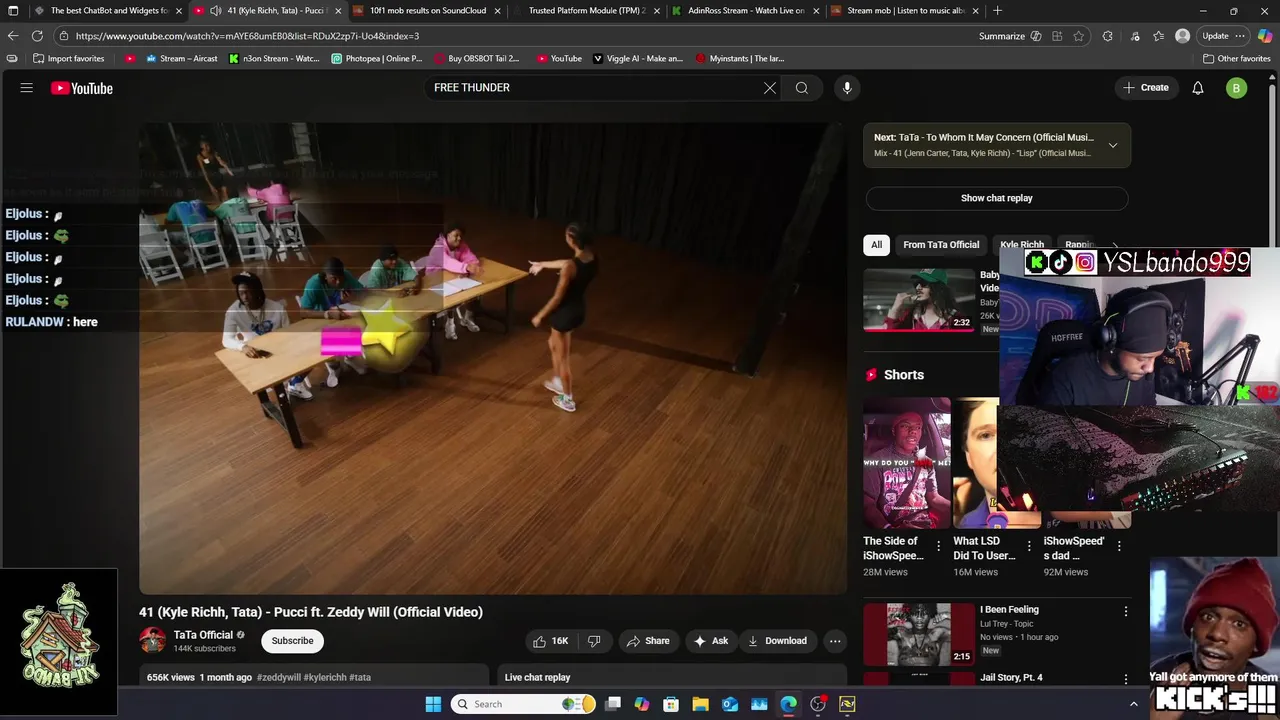1280x720 pixels.
Task: Open Other favorites folder
Action: tap(1237, 59)
